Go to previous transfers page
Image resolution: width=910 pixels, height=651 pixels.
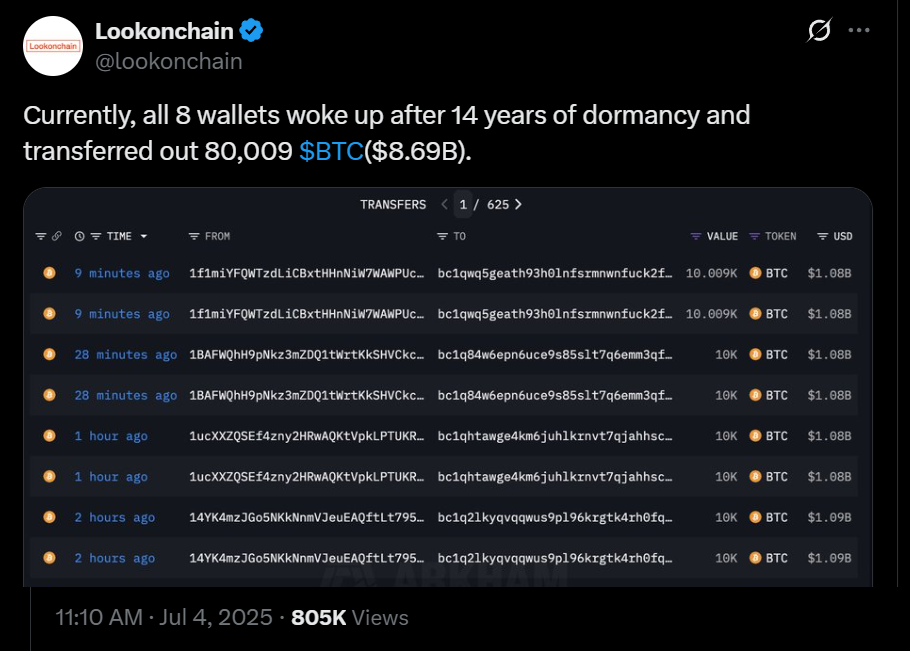446,204
